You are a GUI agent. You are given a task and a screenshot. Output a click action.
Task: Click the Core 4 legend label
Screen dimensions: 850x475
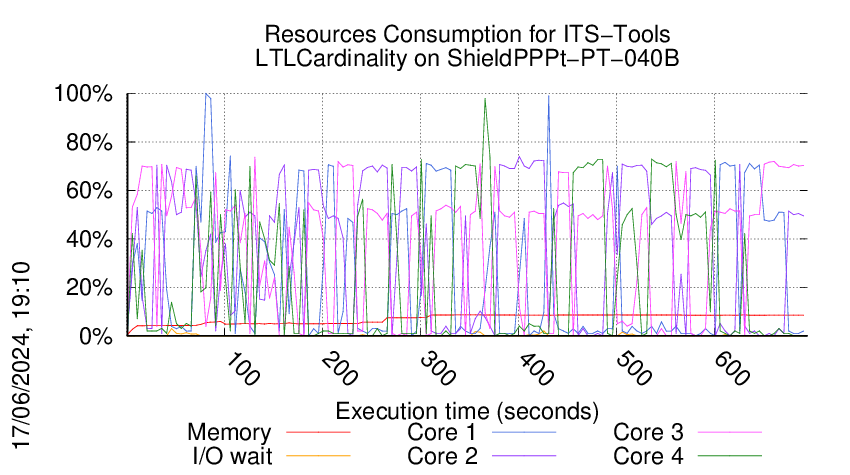coord(648,456)
